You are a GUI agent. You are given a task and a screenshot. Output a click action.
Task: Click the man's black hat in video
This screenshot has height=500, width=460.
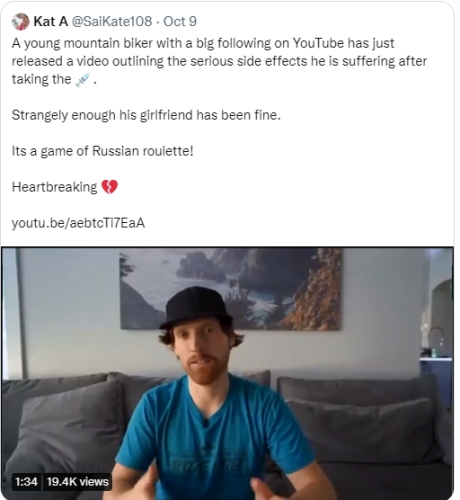(x=196, y=307)
